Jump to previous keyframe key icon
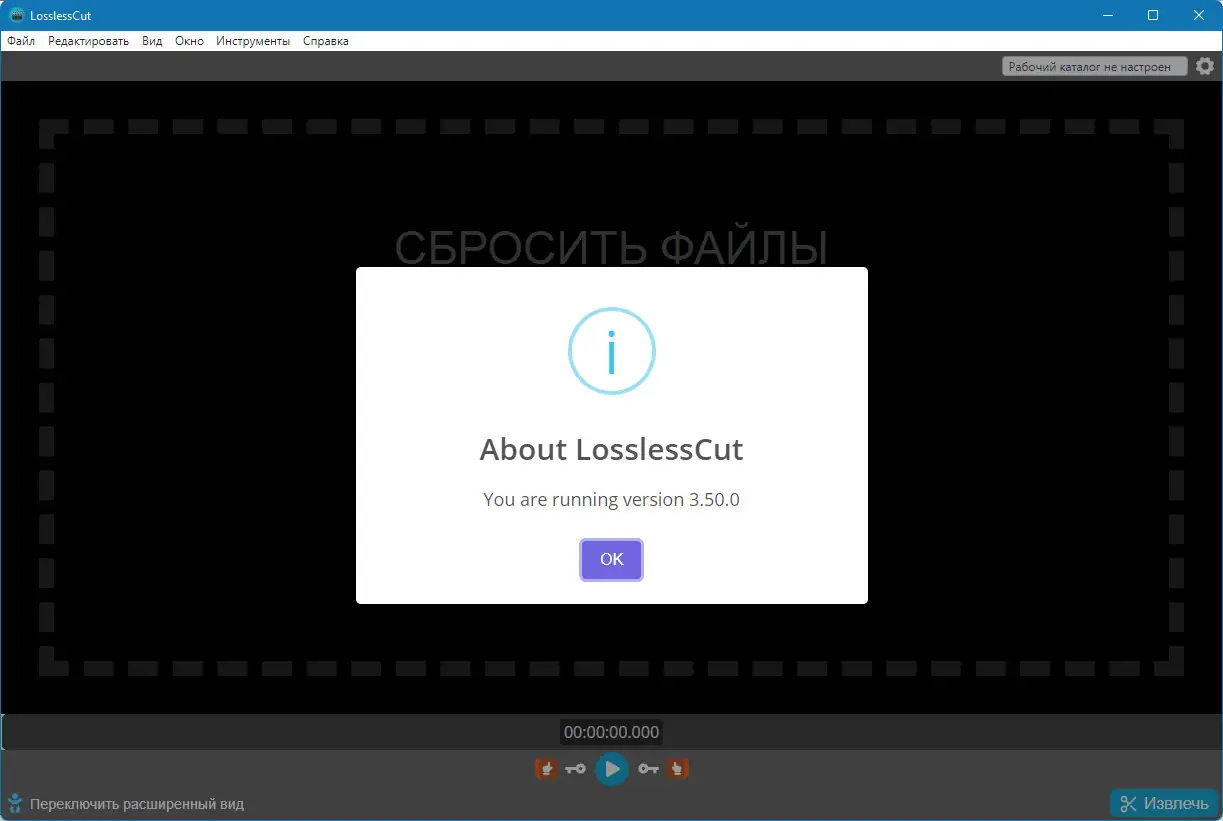The width and height of the screenshot is (1223, 821). [575, 768]
